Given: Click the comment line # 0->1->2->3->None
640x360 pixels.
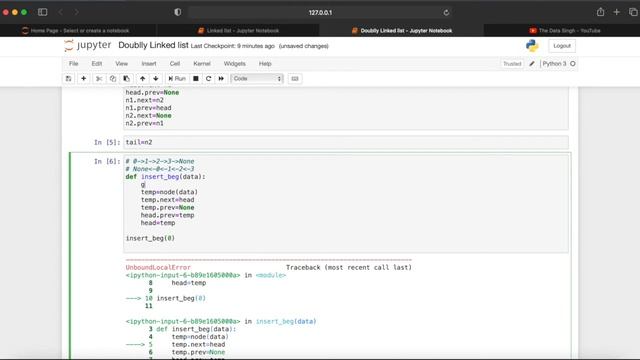Looking at the screenshot, I should 160,162.
